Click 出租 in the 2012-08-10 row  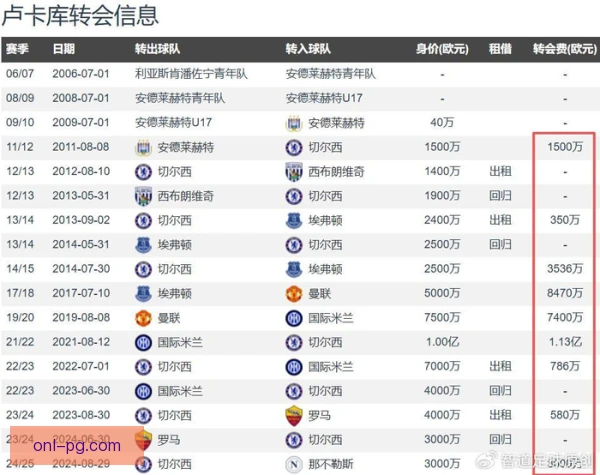coord(500,171)
